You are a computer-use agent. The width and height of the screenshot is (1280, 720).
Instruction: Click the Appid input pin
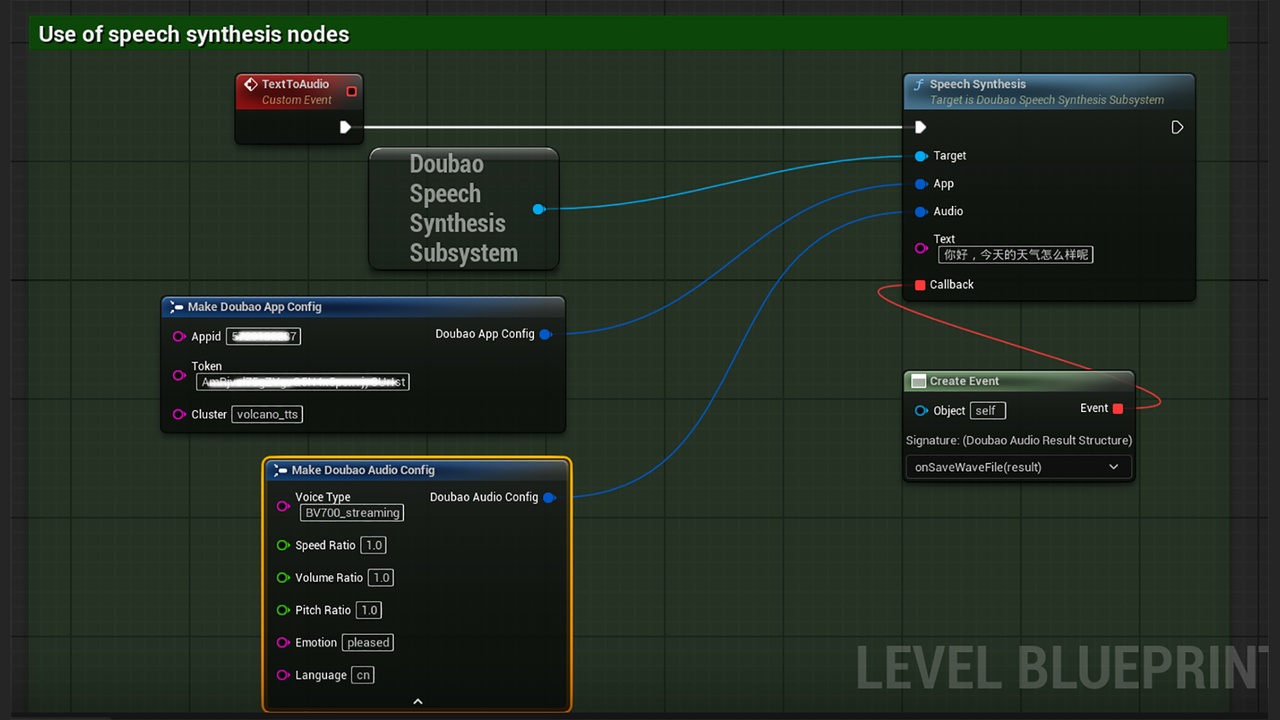[179, 337]
